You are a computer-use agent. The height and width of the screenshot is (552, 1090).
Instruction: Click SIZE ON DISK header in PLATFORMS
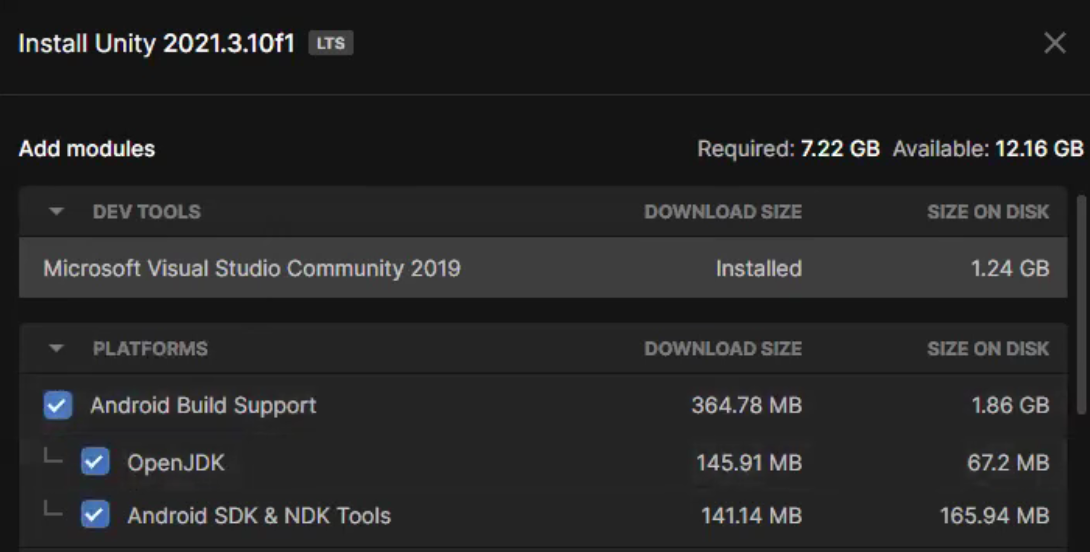(x=988, y=348)
